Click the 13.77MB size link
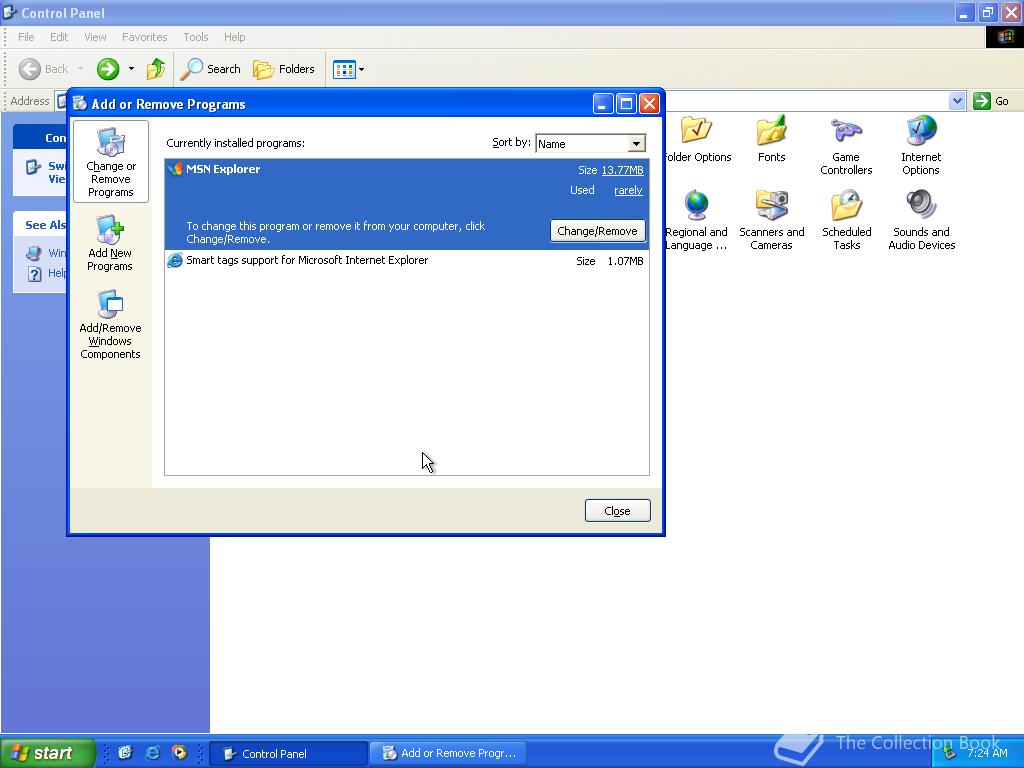 coord(622,170)
